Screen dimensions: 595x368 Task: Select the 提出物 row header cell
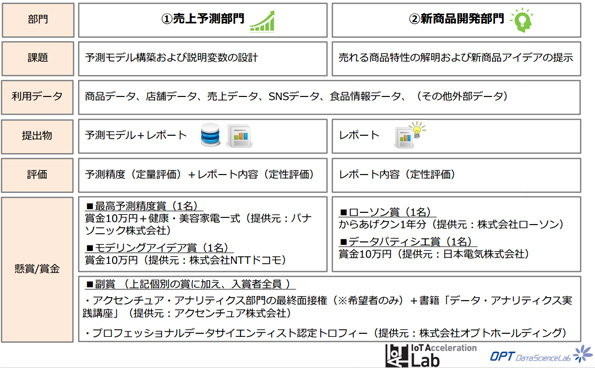[37, 136]
